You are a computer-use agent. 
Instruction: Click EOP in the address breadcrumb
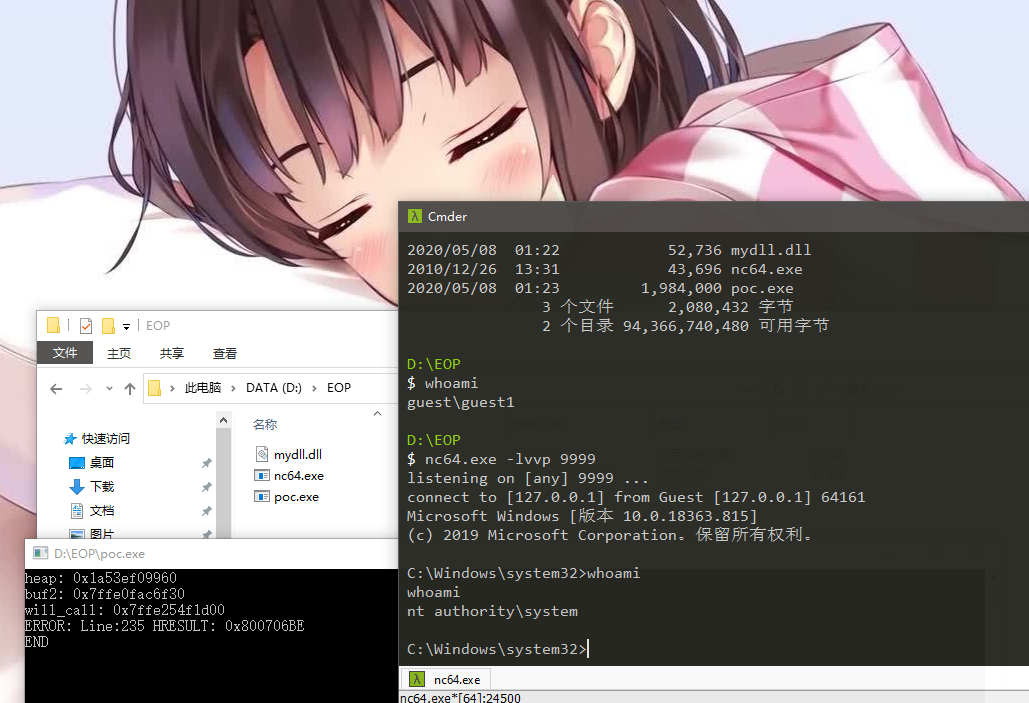coord(339,388)
